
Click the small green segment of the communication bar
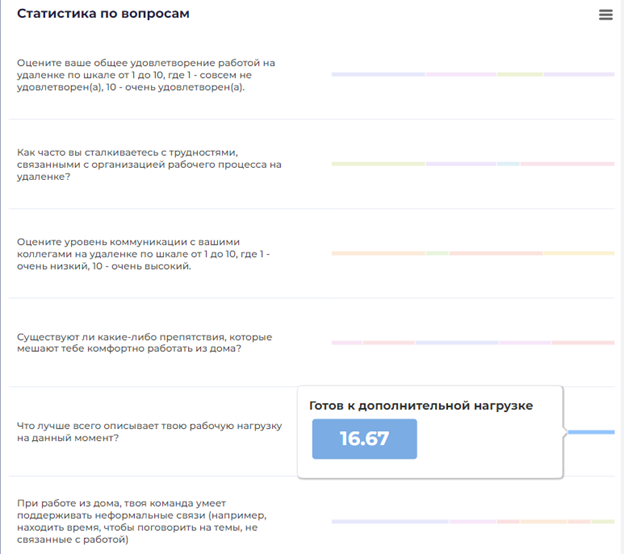point(437,253)
